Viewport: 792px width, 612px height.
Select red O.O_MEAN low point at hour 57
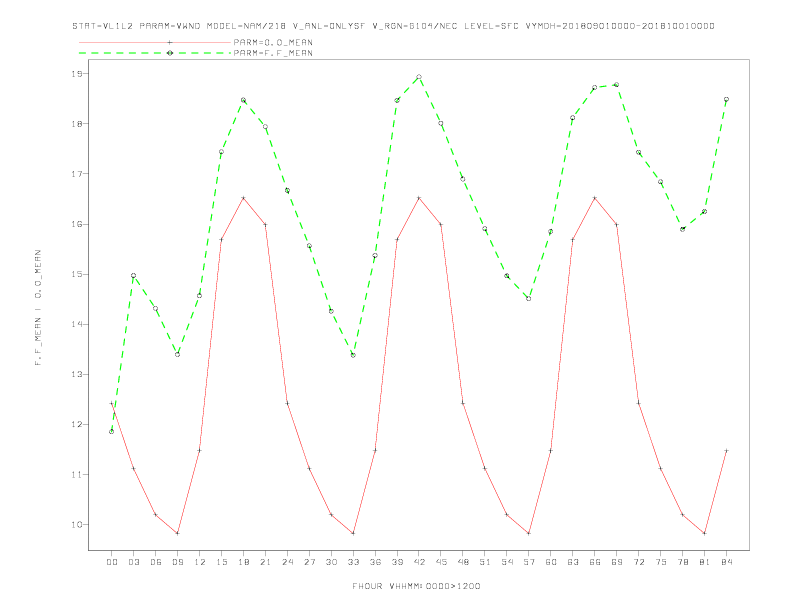(529, 533)
